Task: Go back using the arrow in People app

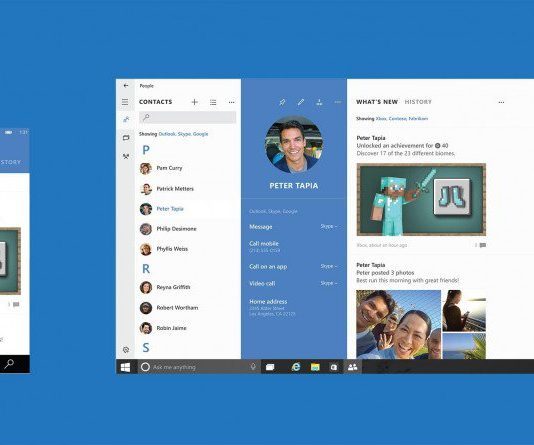Action: tap(126, 85)
